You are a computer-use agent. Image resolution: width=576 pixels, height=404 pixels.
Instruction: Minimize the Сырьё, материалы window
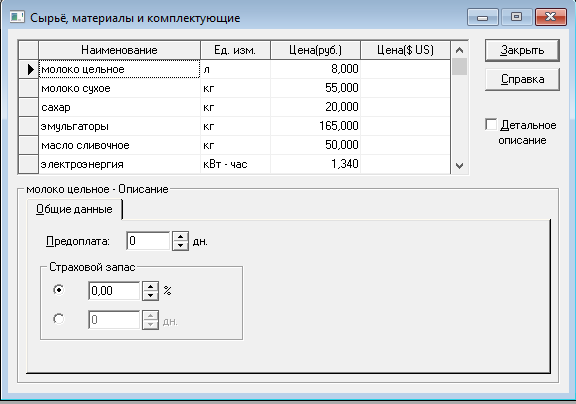pos(482,17)
